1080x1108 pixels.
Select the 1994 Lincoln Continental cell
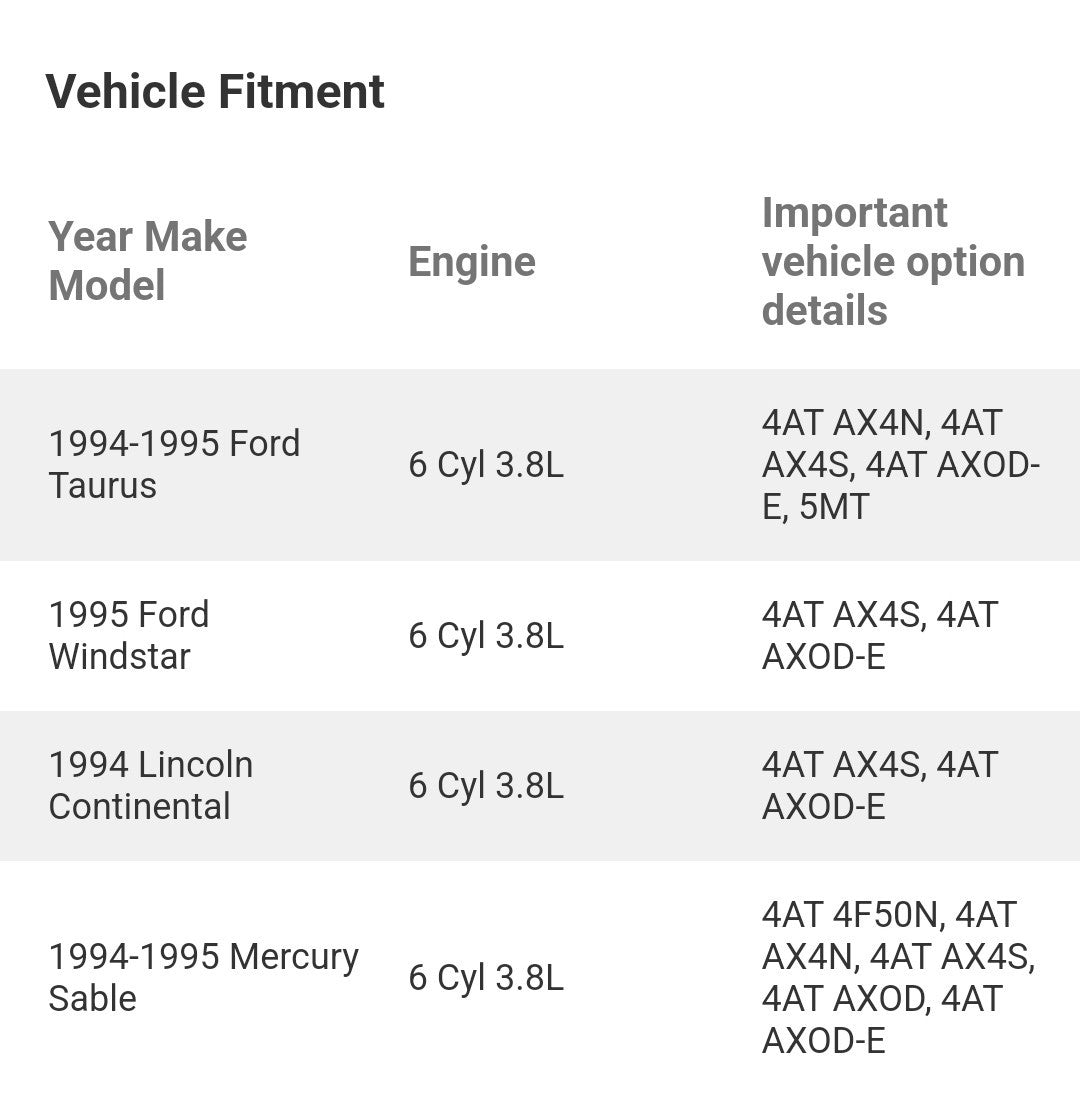(151, 785)
